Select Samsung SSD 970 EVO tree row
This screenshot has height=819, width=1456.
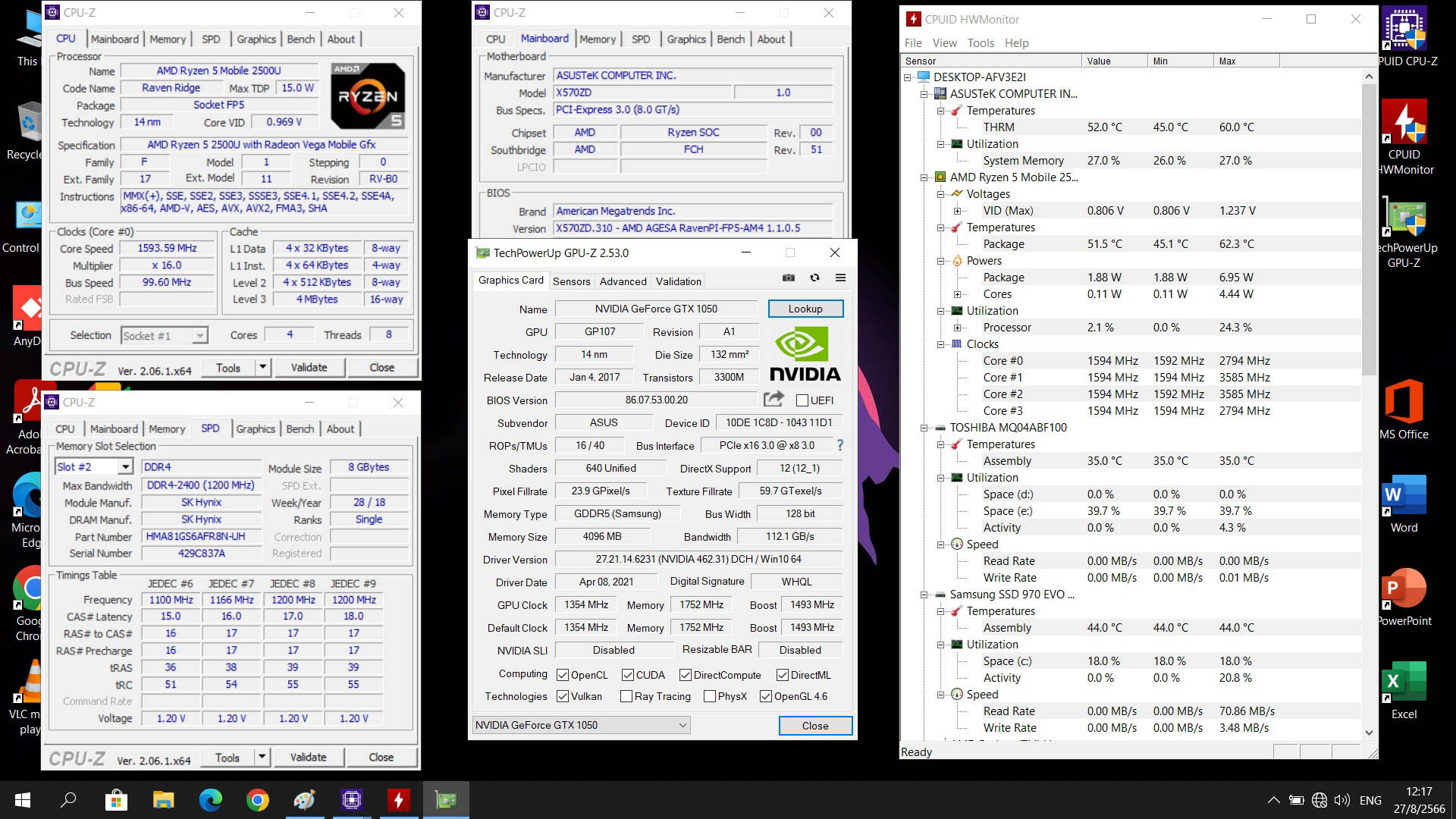[1012, 595]
